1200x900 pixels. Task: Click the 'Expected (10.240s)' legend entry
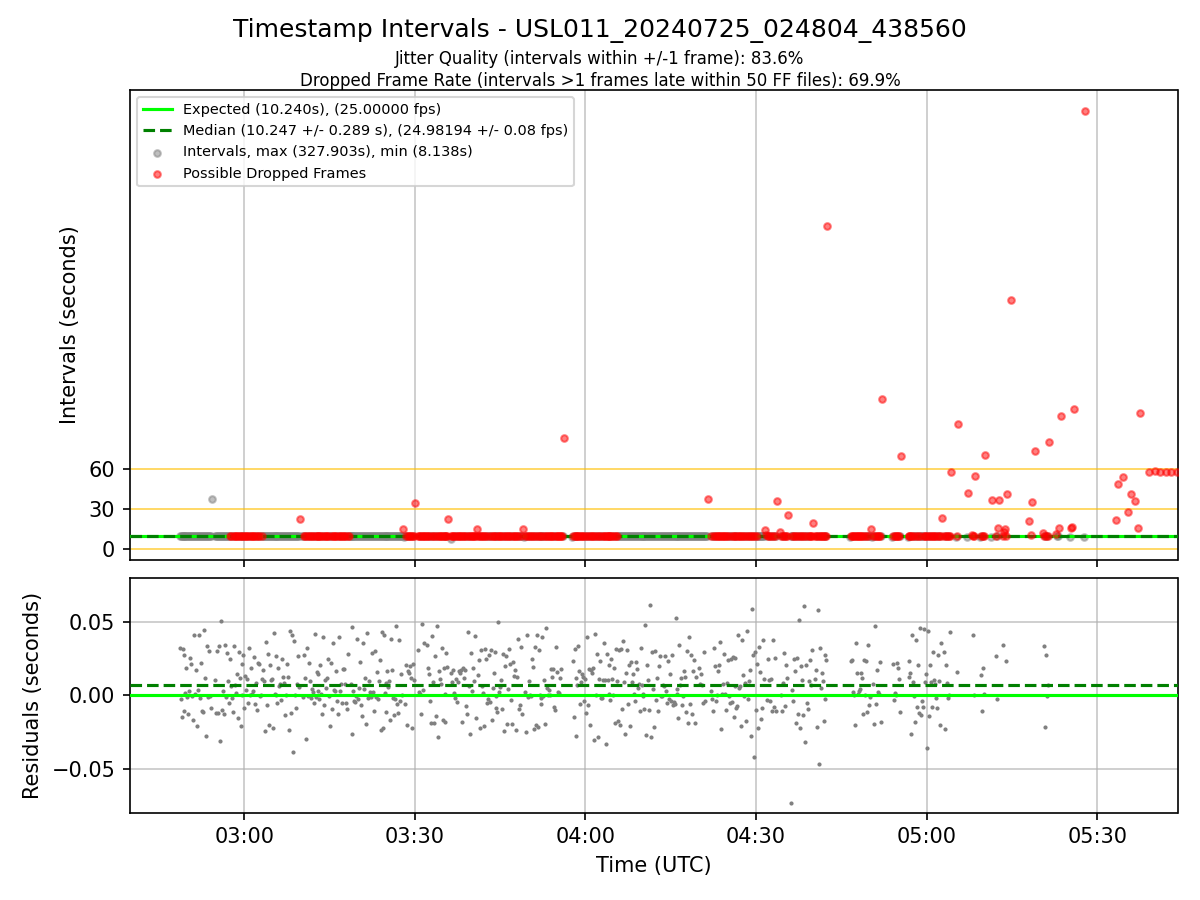pyautogui.click(x=312, y=109)
